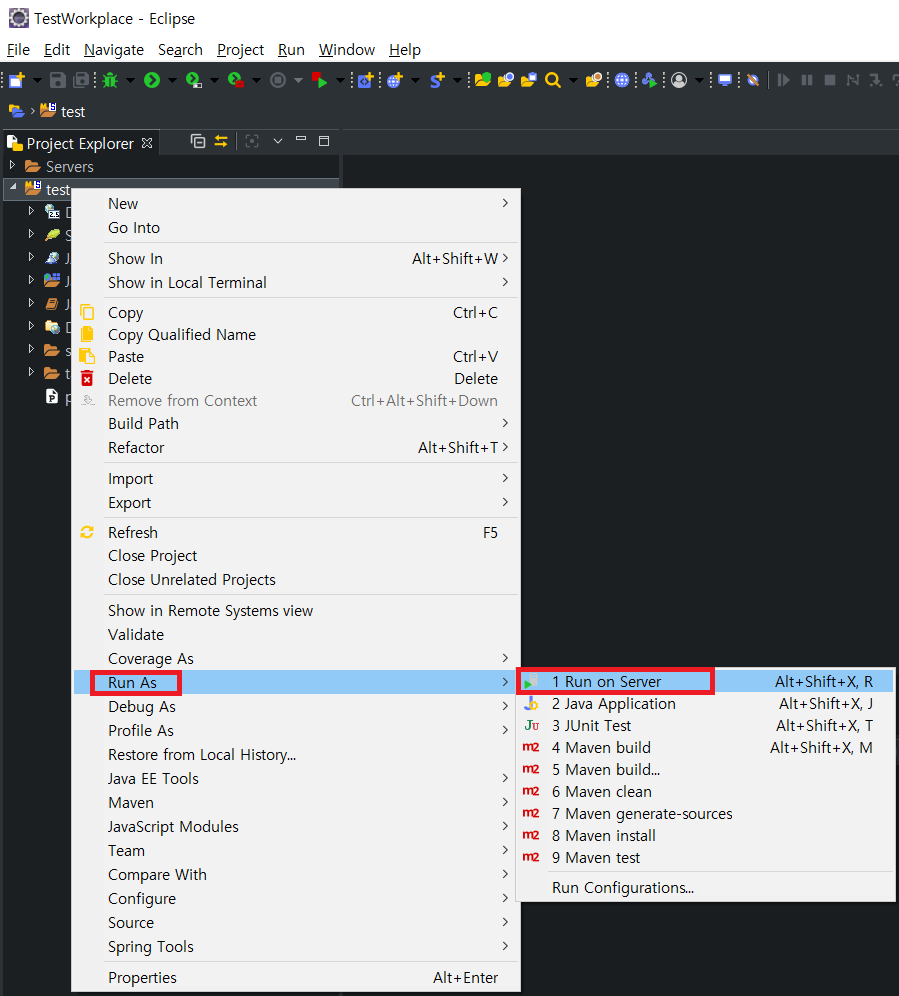Image resolution: width=899 pixels, height=996 pixels.
Task: Click the Open Web Browser globe icon
Action: click(x=622, y=80)
